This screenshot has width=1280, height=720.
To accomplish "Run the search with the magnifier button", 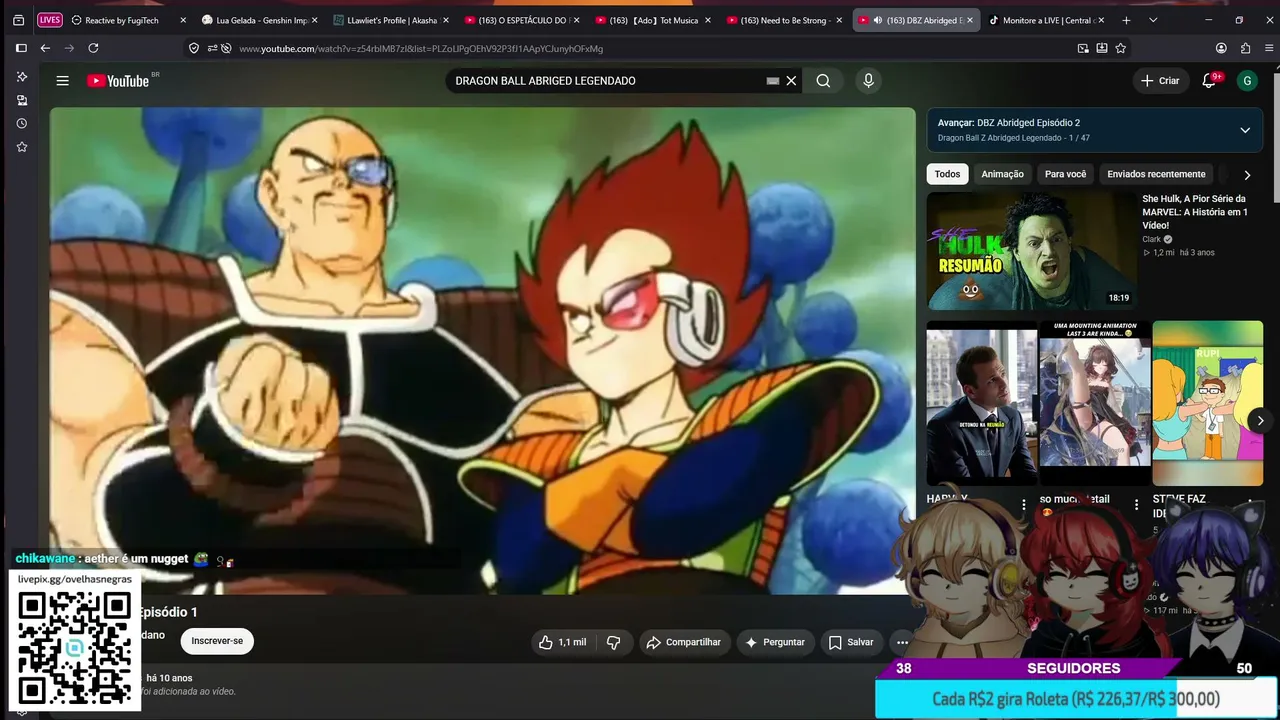I will (823, 81).
